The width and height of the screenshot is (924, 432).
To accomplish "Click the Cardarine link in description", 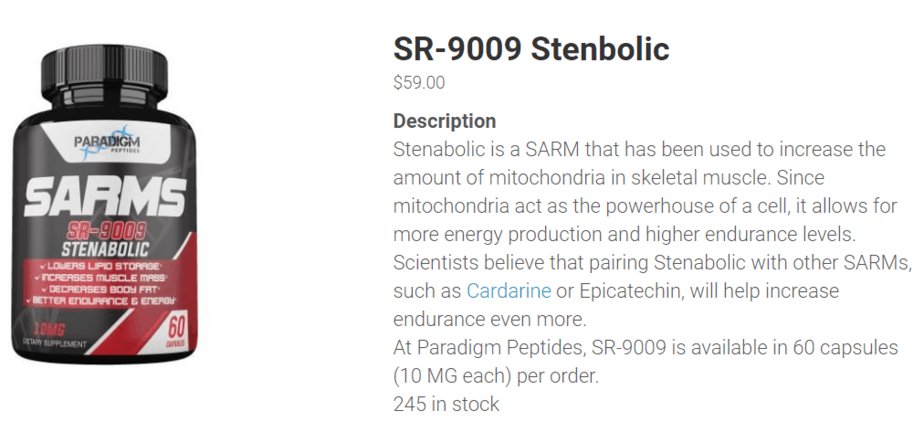I will coord(509,291).
